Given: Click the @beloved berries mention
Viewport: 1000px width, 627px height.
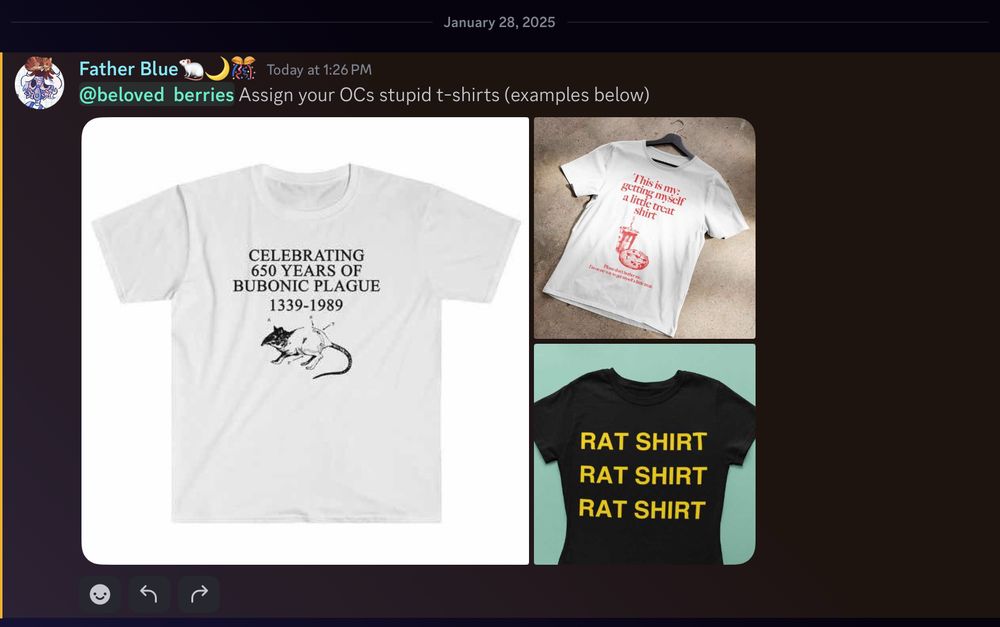Looking at the screenshot, I should pos(156,95).
